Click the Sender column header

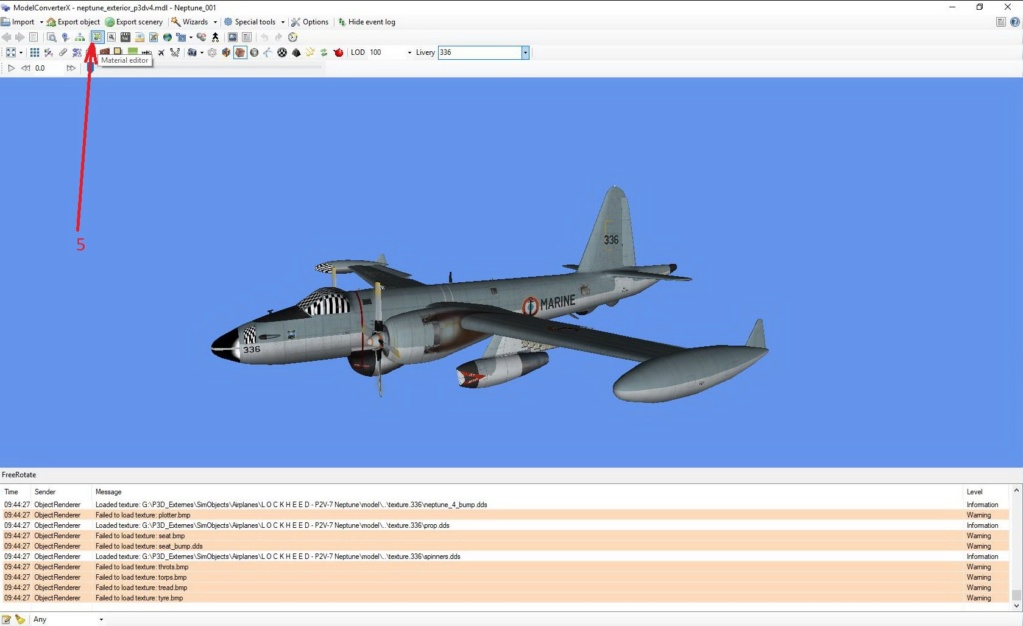(45, 492)
